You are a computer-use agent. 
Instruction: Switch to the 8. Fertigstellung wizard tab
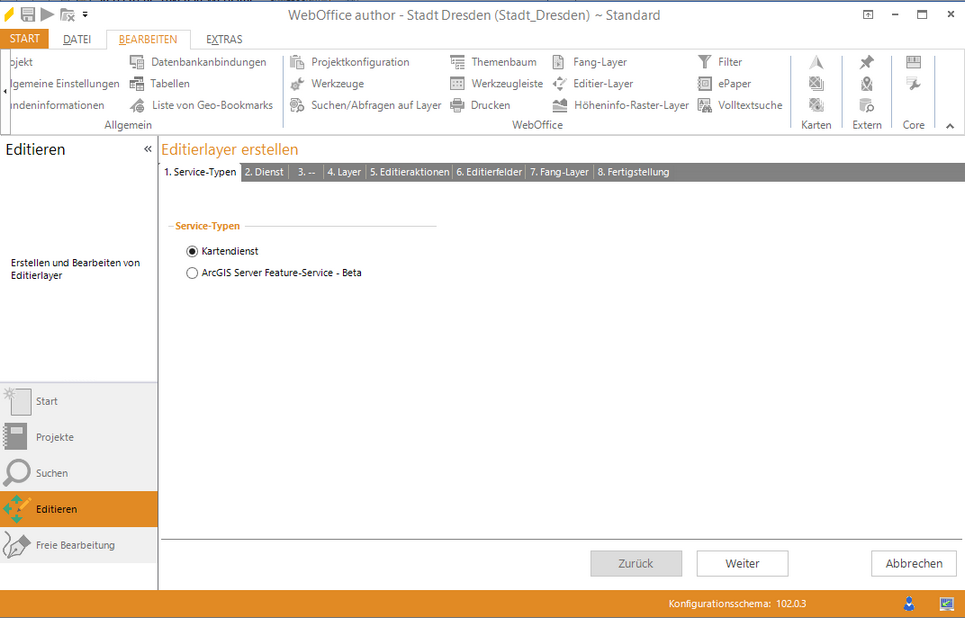click(633, 172)
